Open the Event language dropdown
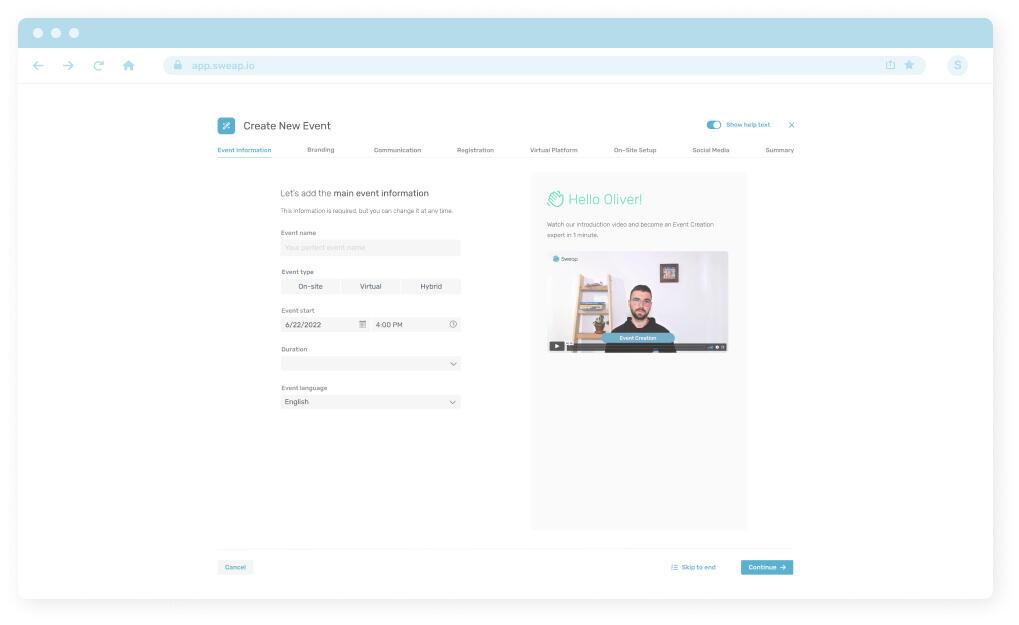 point(370,402)
